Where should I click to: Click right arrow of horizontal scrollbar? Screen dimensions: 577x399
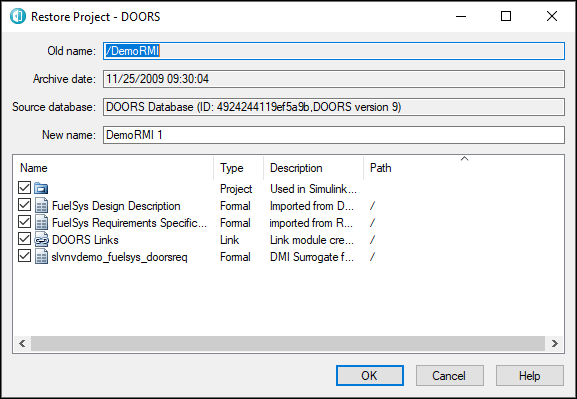(555, 343)
